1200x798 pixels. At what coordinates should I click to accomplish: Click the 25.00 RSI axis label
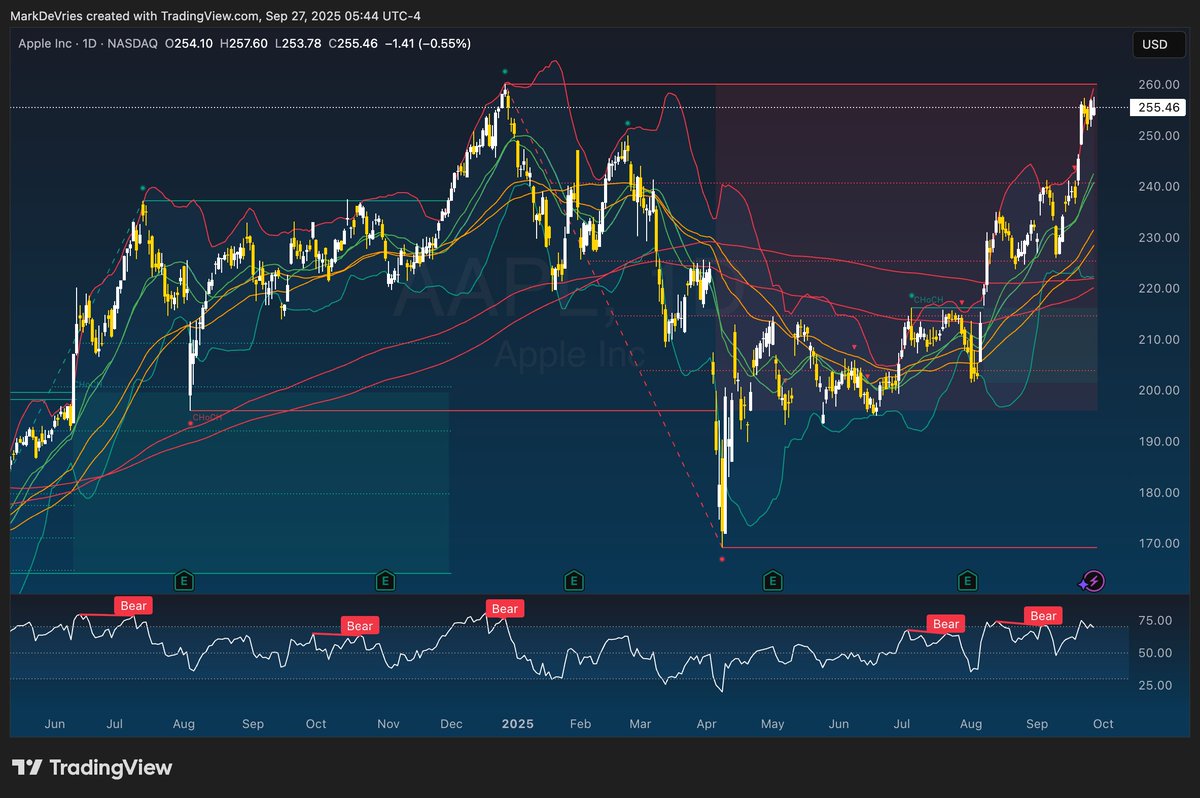[x=1155, y=685]
